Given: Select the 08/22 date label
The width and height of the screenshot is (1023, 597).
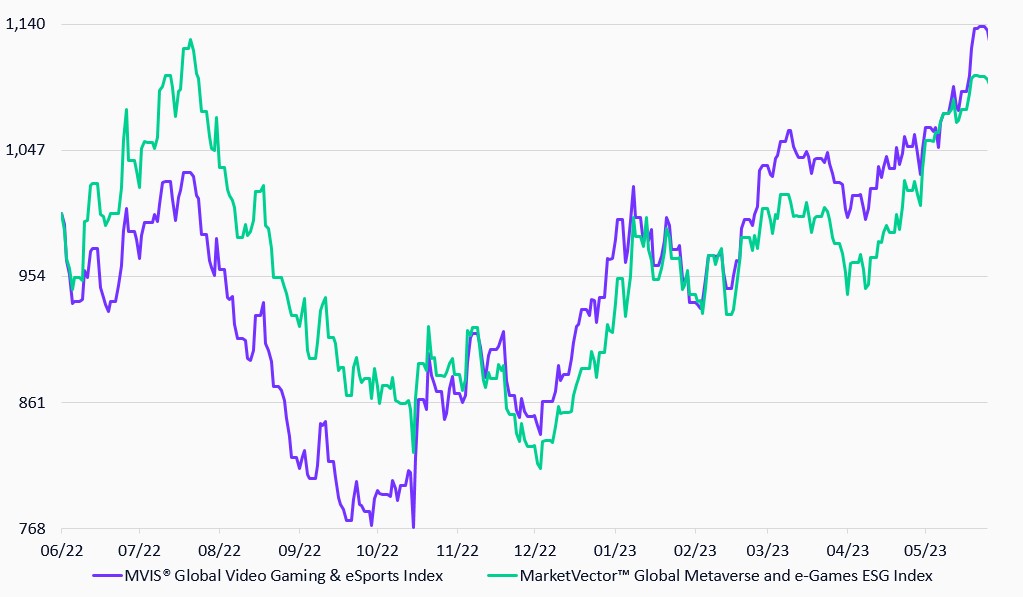Looking at the screenshot, I should [x=220, y=551].
